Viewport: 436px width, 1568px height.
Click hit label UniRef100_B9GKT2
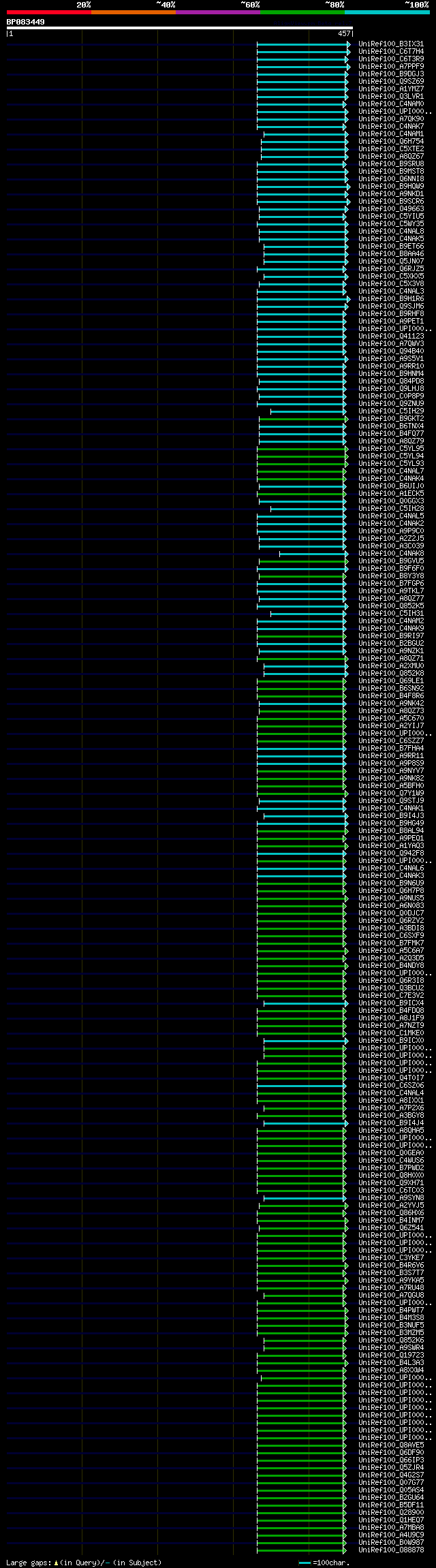(391, 419)
